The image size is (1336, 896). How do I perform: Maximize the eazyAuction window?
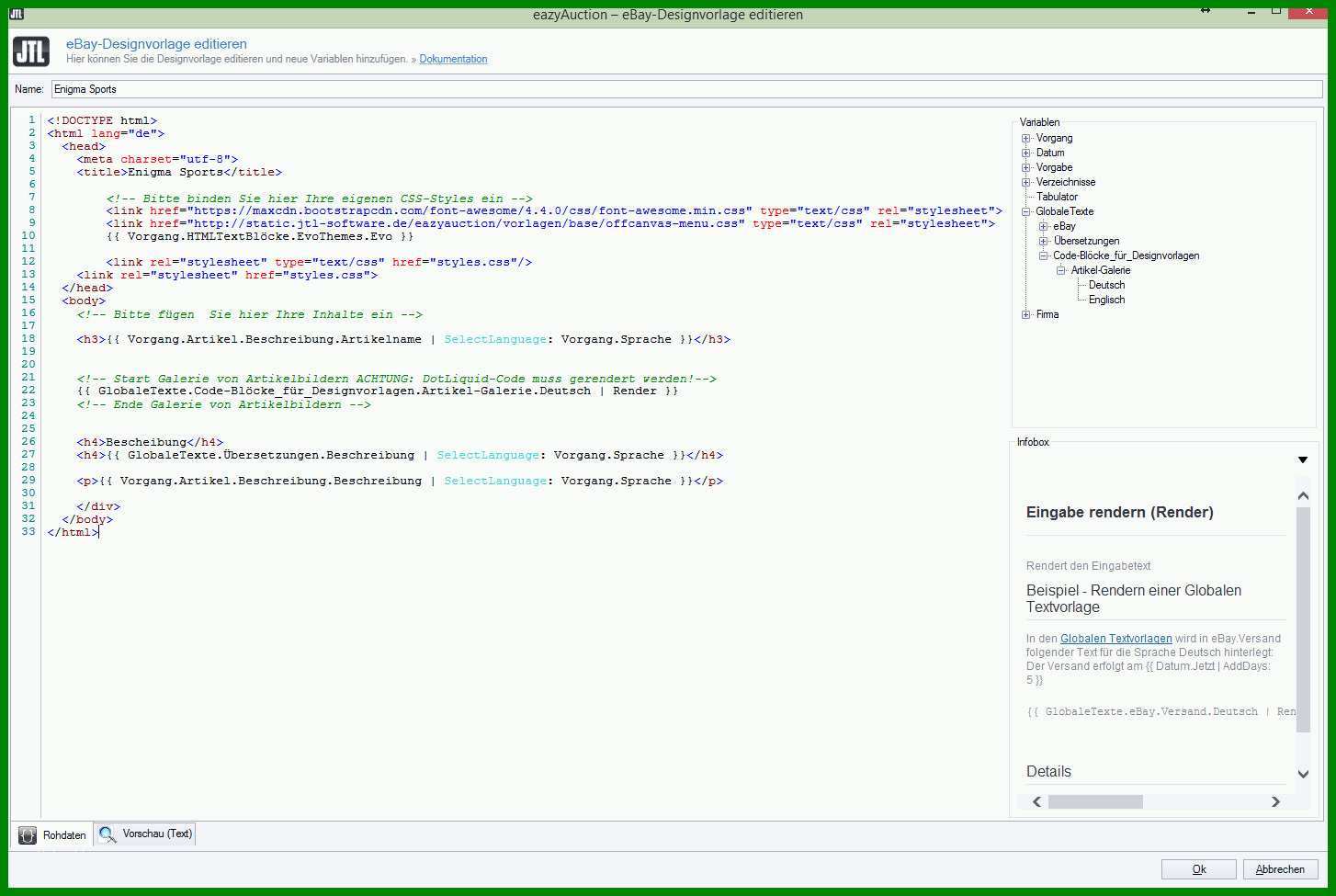point(1276,11)
